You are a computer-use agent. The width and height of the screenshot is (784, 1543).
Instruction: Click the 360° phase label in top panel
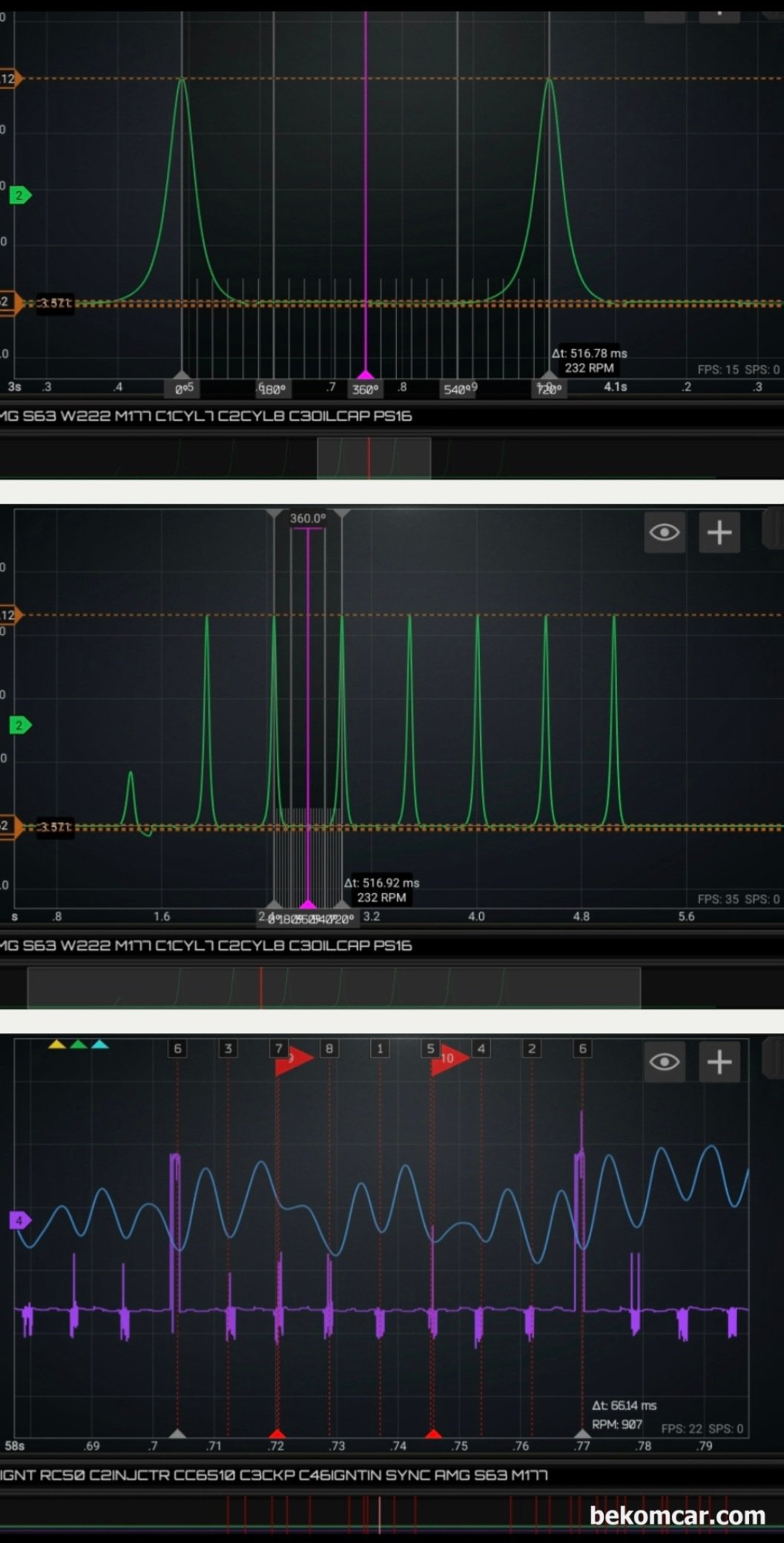pyautogui.click(x=365, y=390)
